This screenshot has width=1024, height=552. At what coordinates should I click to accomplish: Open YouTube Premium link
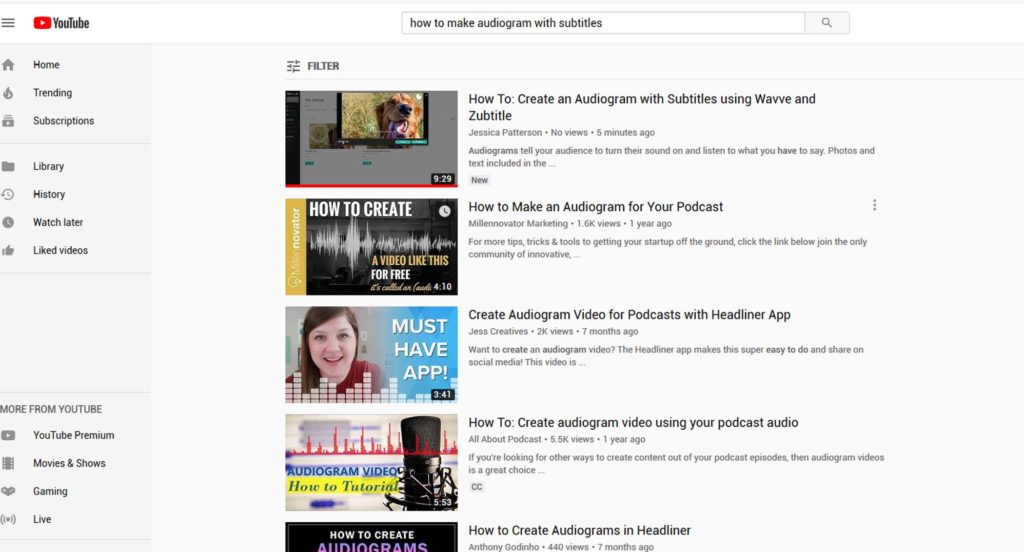coord(75,435)
